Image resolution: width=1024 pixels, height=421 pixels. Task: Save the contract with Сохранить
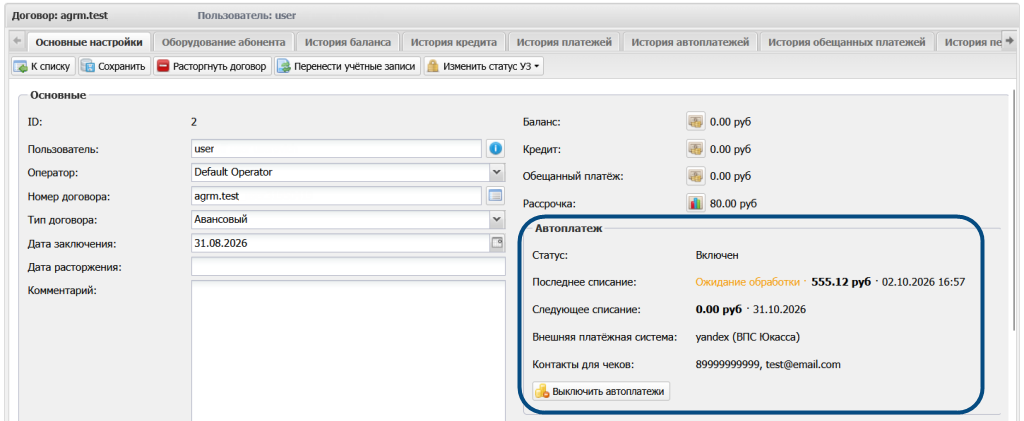[115, 67]
